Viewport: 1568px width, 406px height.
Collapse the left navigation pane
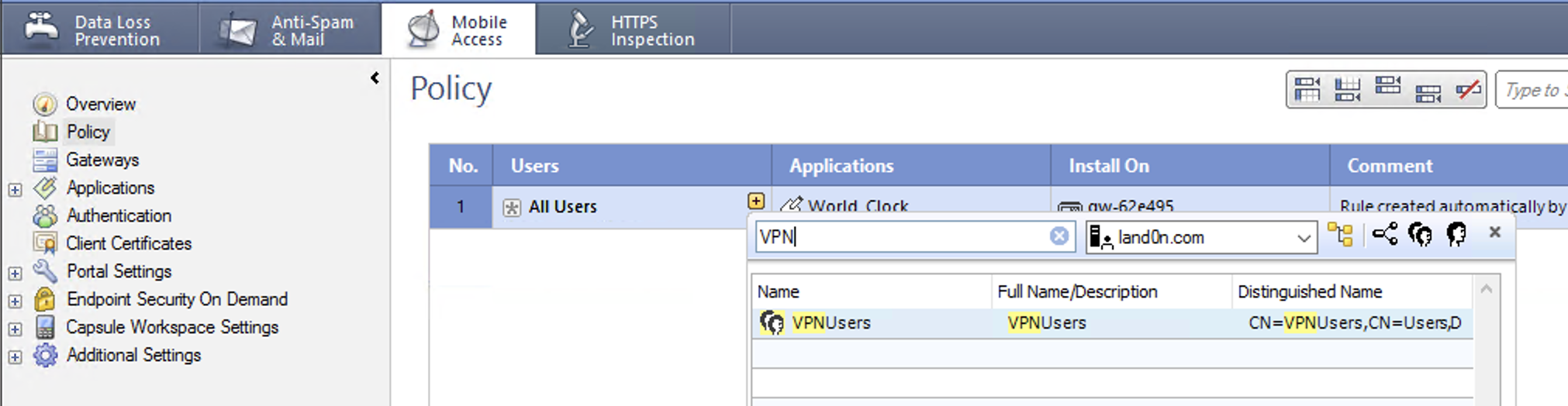point(375,77)
